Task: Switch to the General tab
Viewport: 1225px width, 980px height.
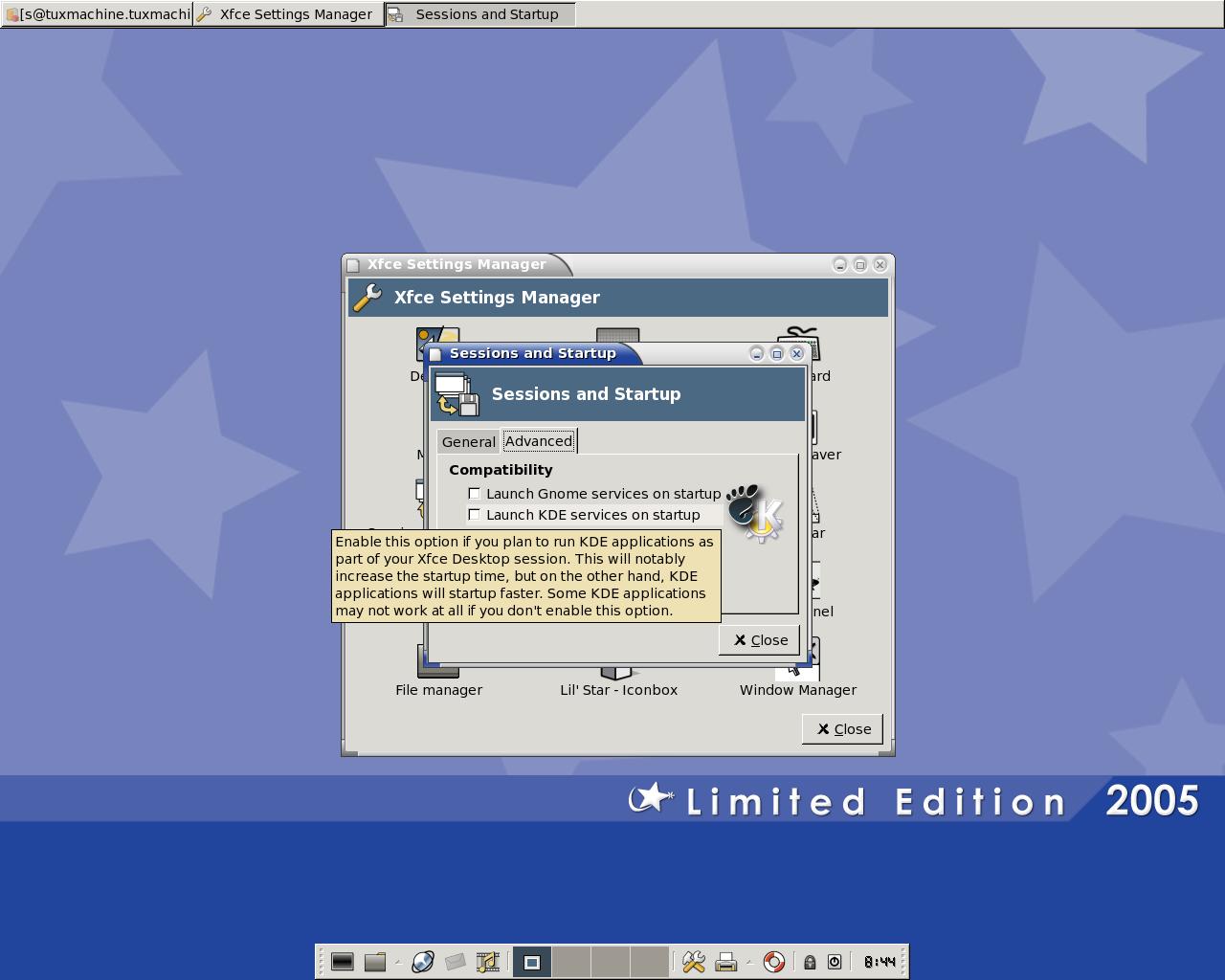Action: (x=468, y=441)
